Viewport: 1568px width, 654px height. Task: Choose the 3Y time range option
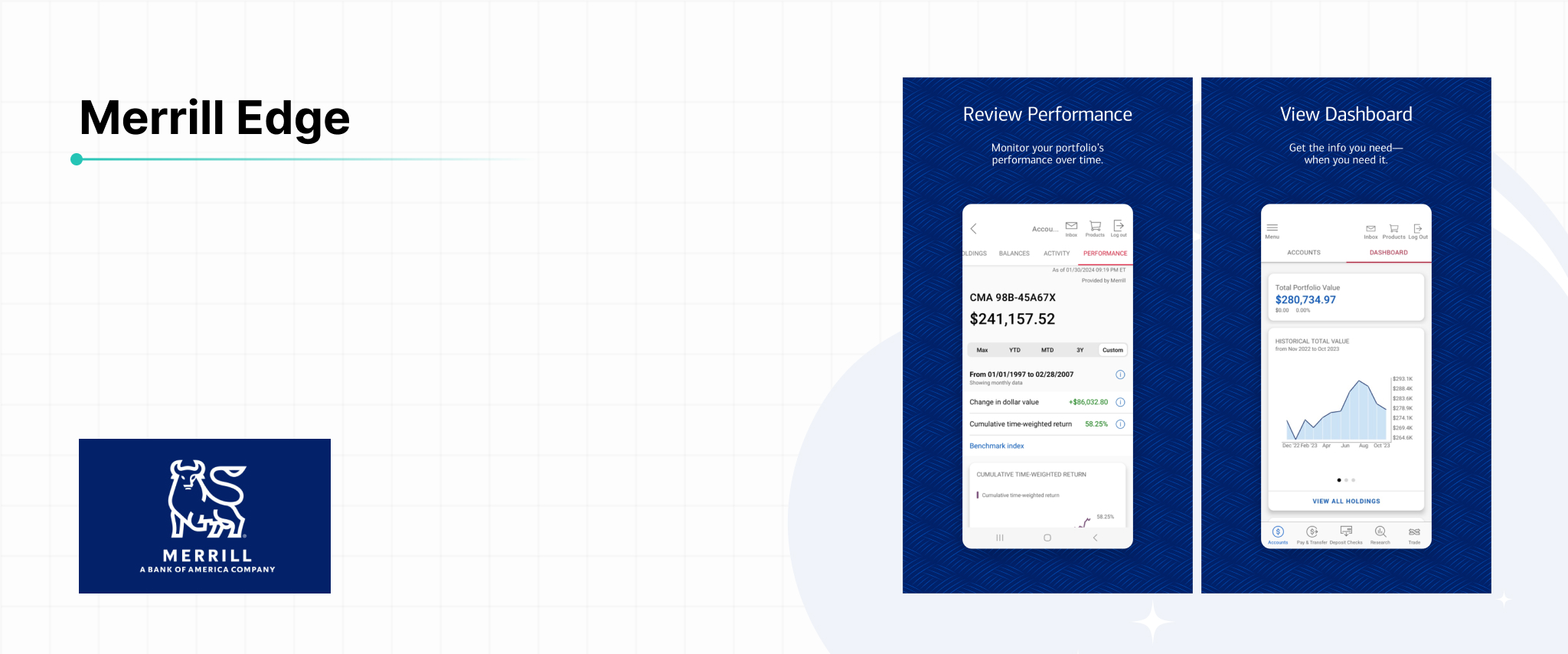(1080, 350)
